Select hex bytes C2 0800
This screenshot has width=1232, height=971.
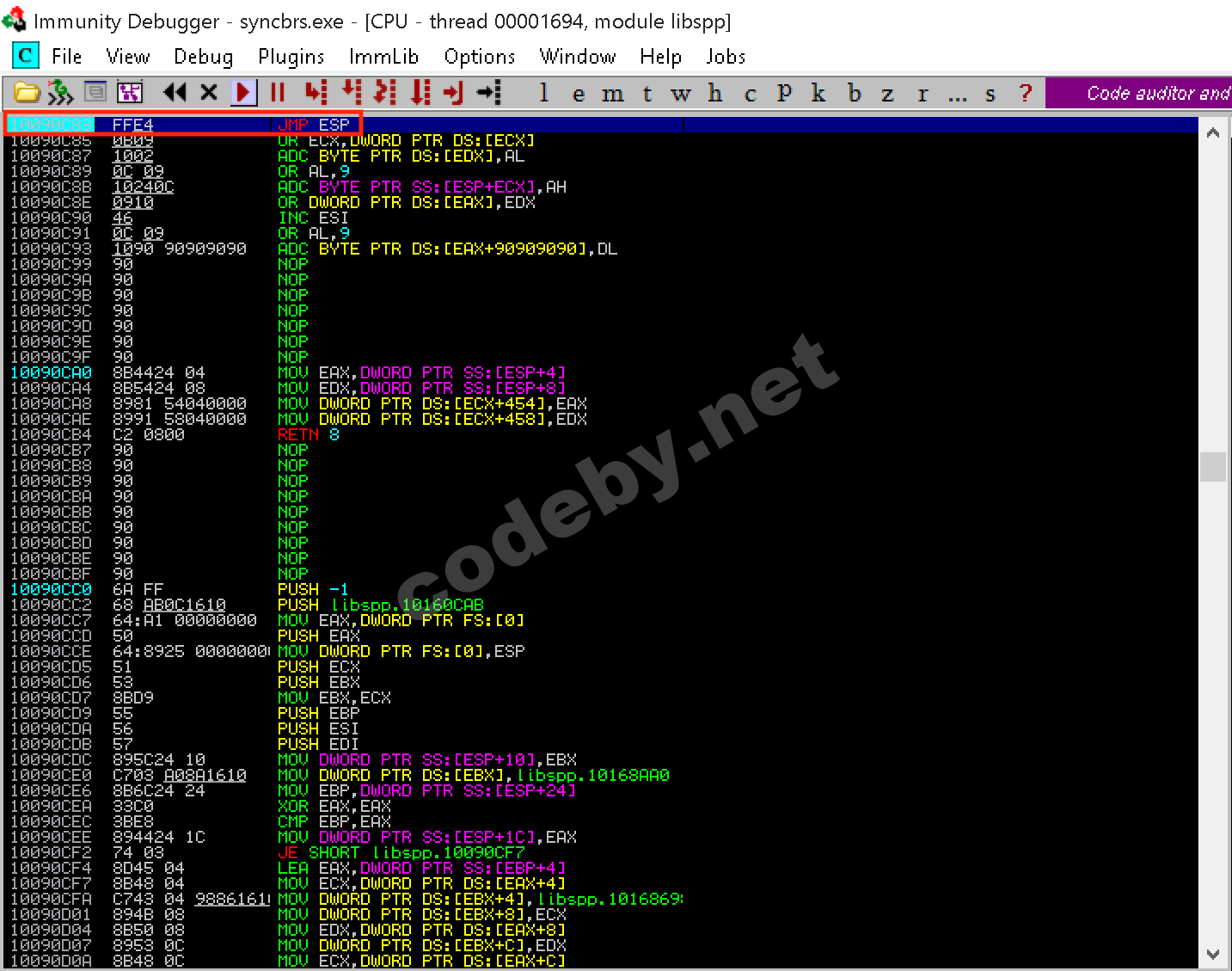click(x=149, y=435)
